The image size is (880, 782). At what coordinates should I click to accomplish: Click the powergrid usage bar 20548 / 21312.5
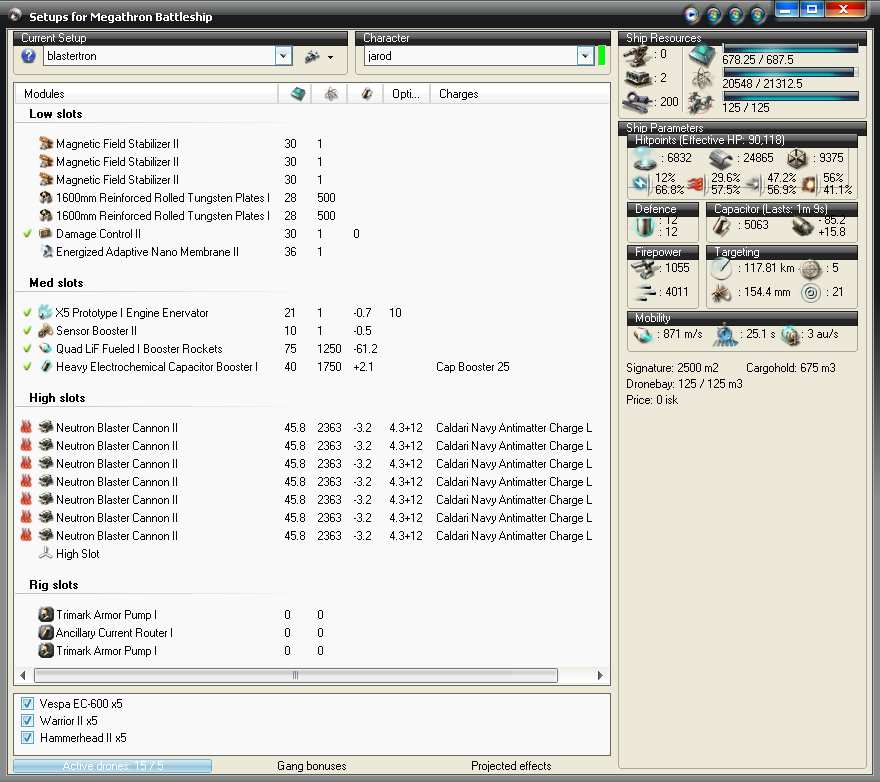click(x=791, y=72)
